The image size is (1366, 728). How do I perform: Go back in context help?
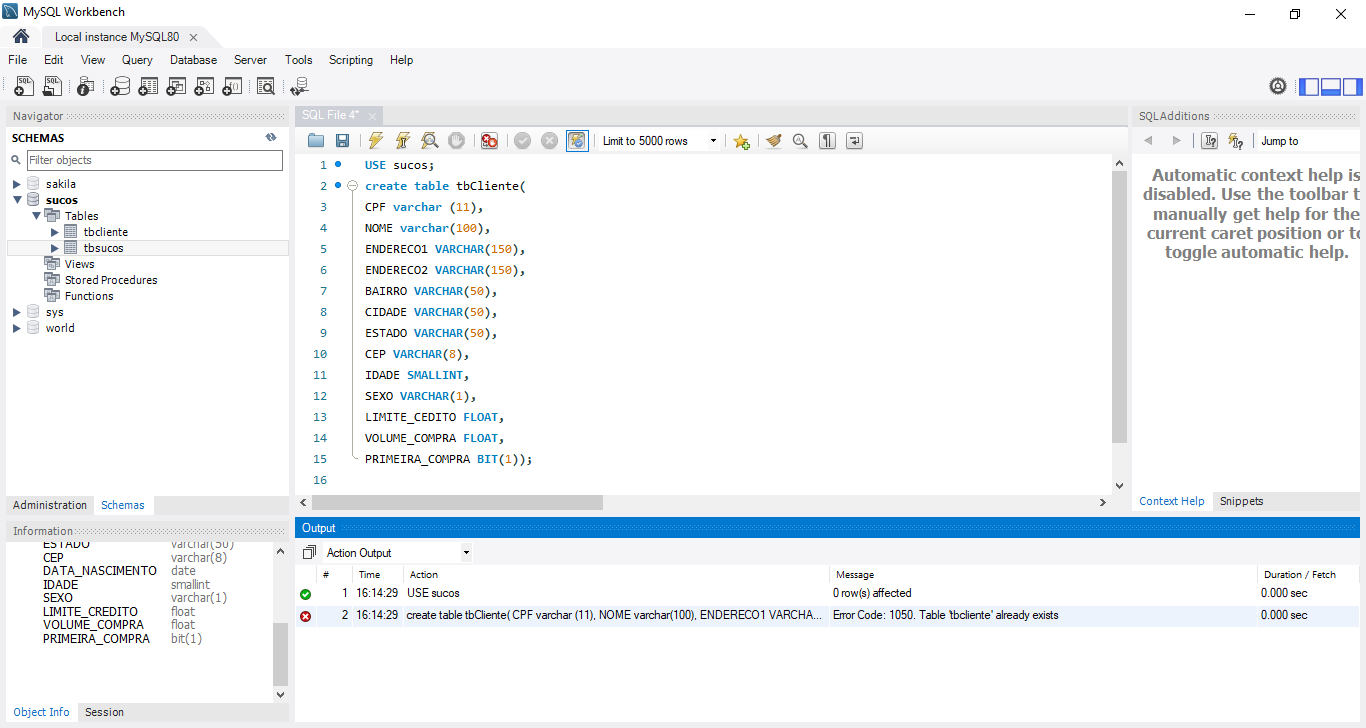coord(1148,141)
